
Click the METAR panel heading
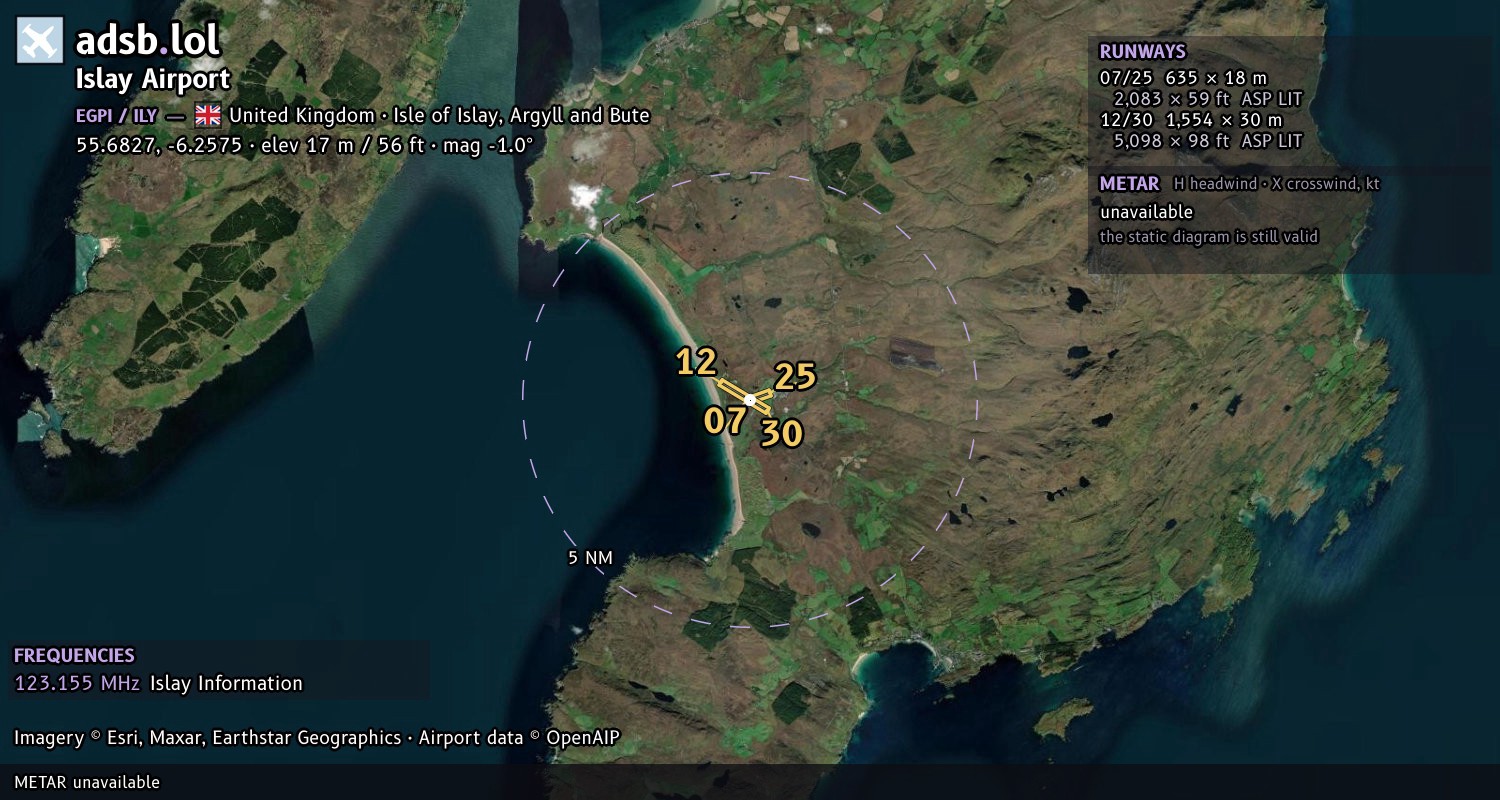coord(1129,184)
